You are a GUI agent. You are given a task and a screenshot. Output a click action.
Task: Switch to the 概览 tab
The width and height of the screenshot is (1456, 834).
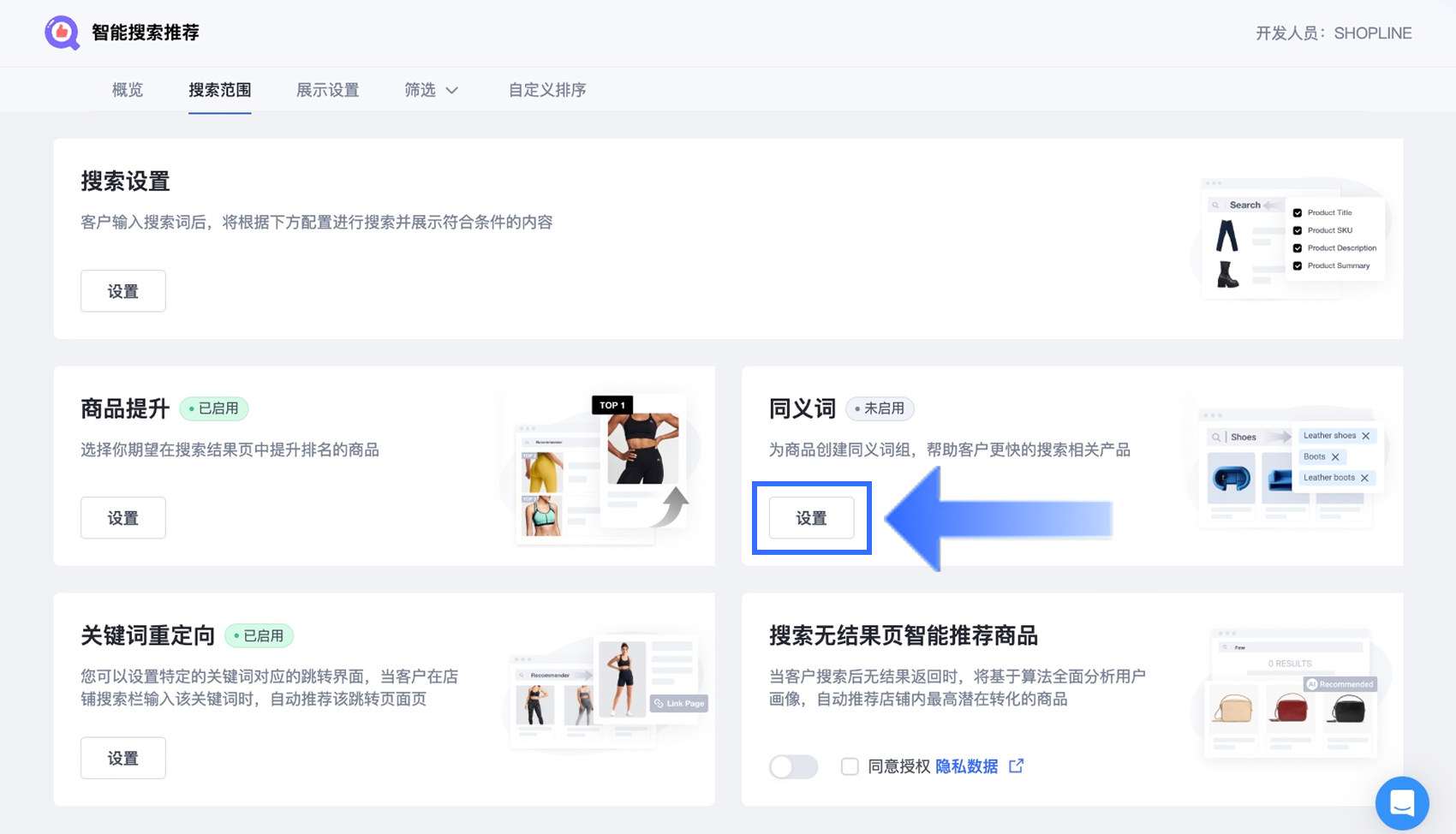pyautogui.click(x=128, y=90)
